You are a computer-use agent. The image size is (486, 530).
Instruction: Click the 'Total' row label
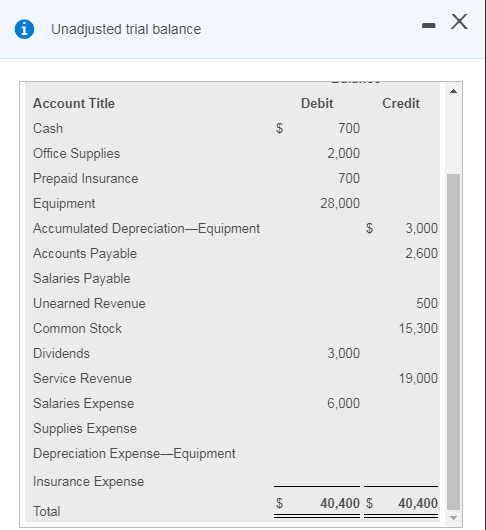[47, 511]
